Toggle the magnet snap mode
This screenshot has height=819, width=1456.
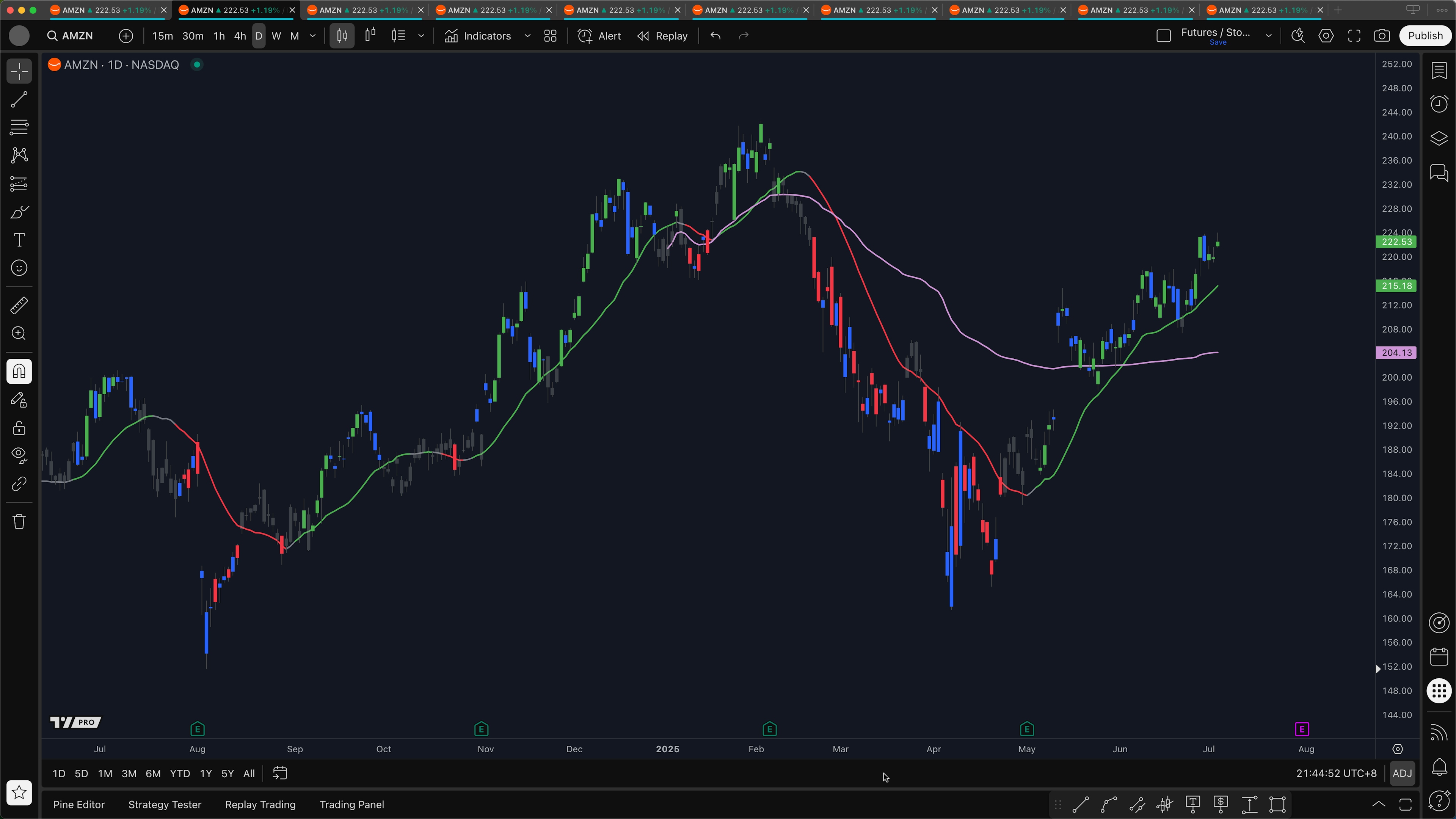point(19,371)
